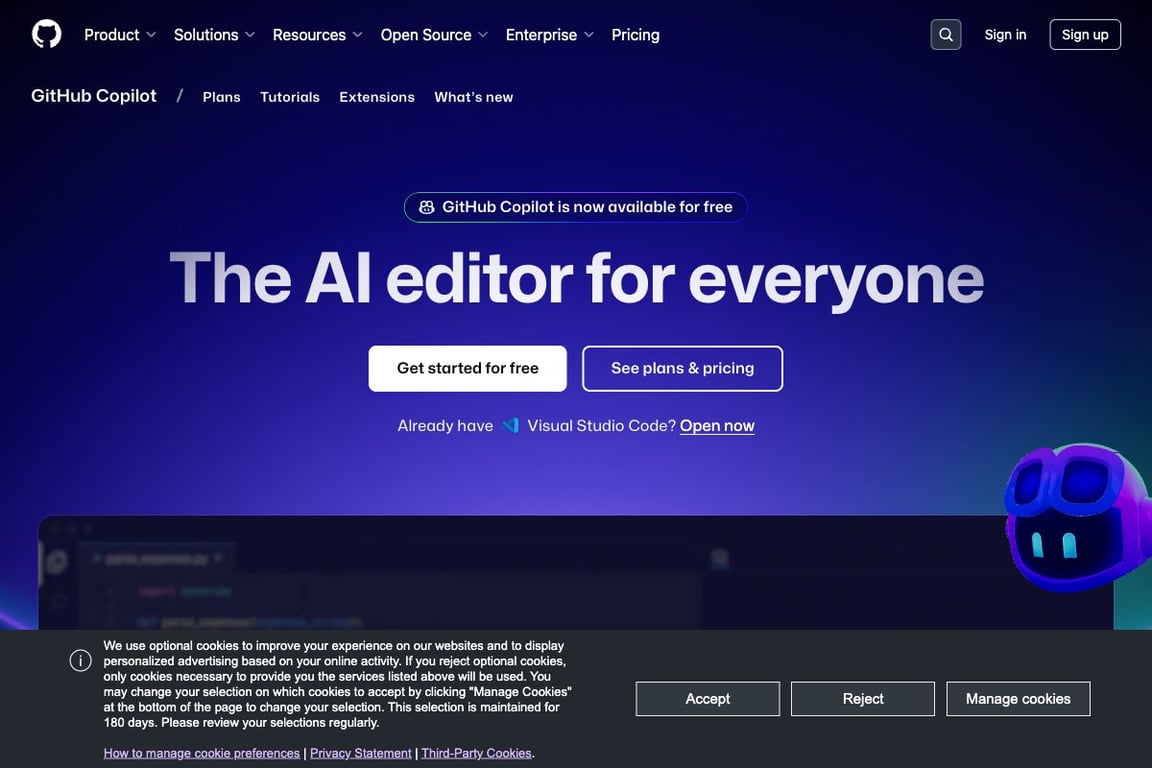The width and height of the screenshot is (1152, 768).
Task: Expand the Resources menu
Action: point(317,35)
